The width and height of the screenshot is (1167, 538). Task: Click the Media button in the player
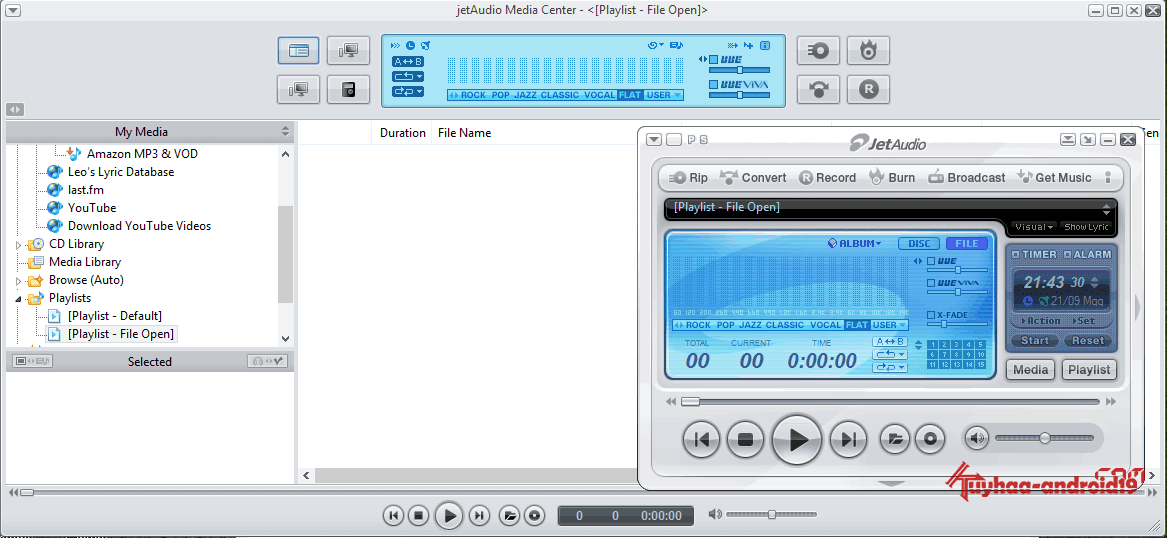[1031, 369]
